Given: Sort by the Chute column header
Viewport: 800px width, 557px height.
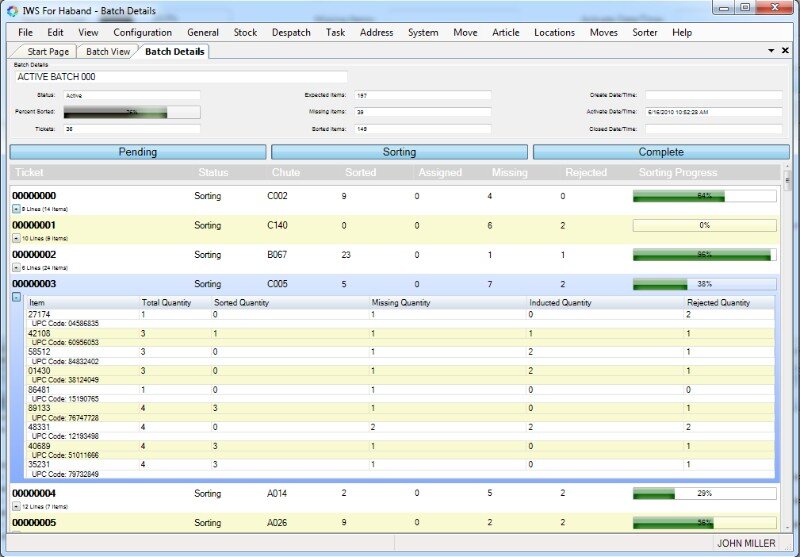Looking at the screenshot, I should point(285,172).
